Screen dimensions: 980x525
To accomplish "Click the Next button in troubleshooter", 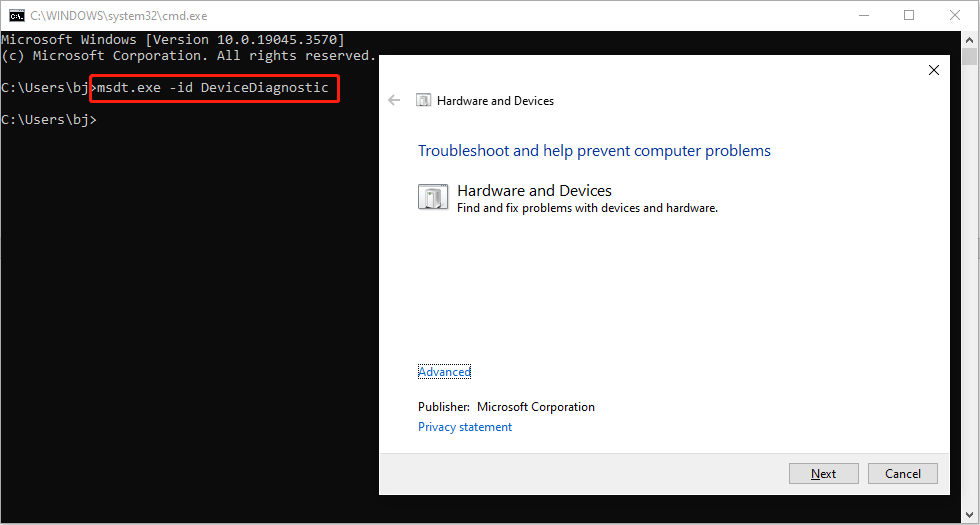I will click(823, 474).
